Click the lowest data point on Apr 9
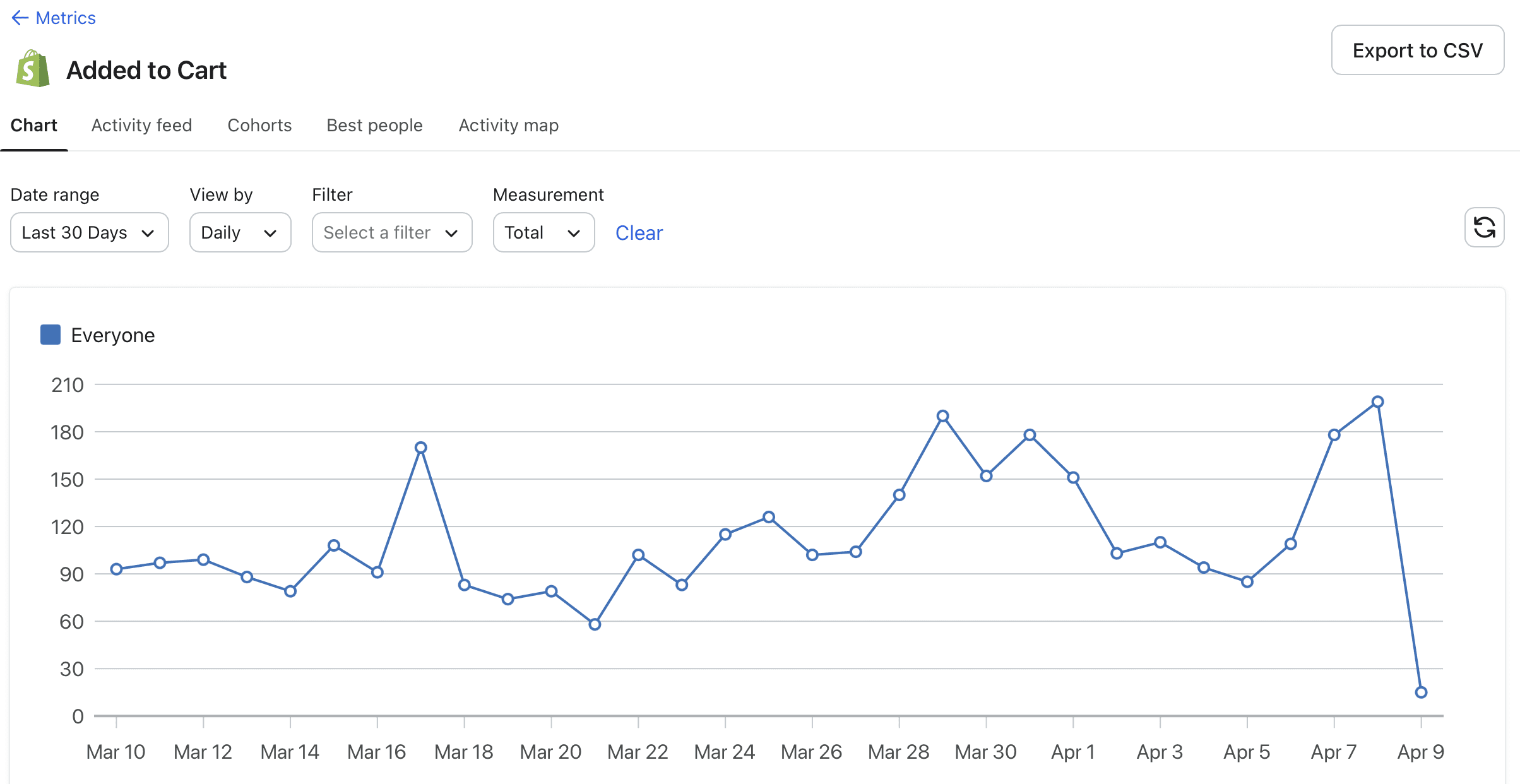The height and width of the screenshot is (784, 1520). tap(1421, 692)
